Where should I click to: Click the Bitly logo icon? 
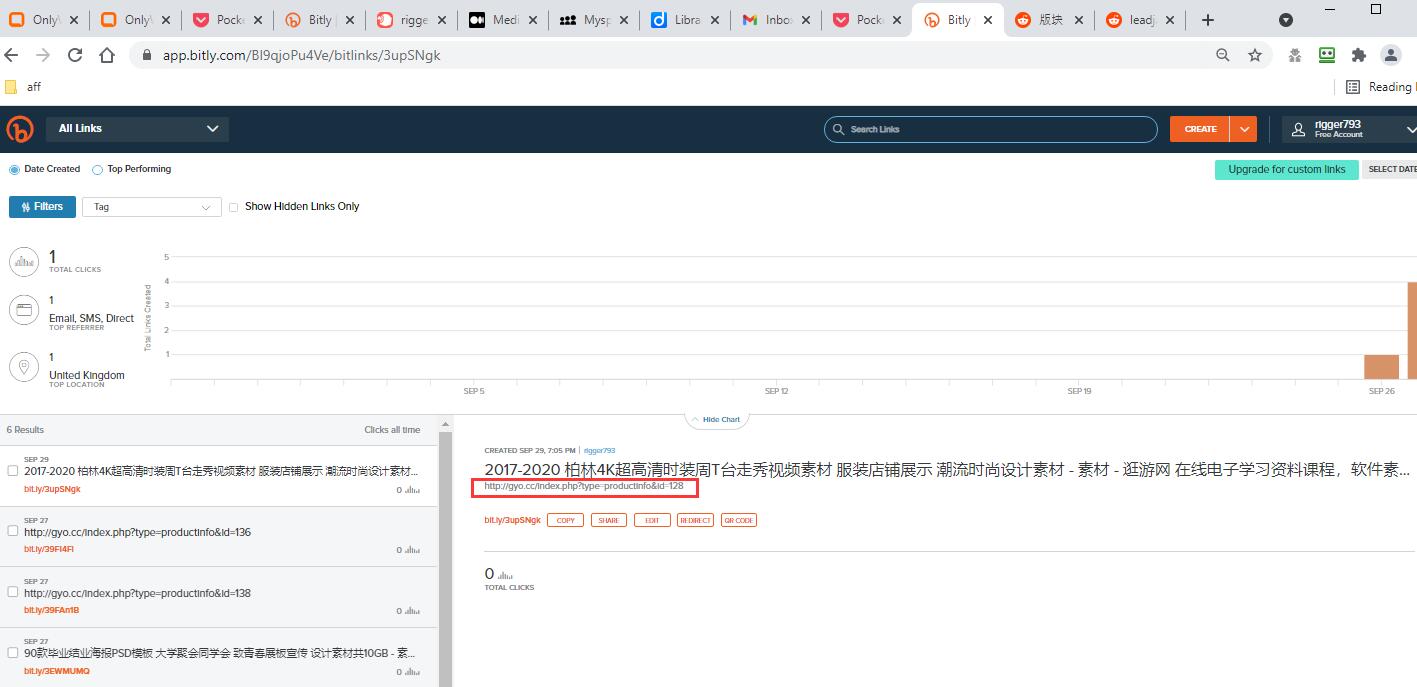[20, 129]
